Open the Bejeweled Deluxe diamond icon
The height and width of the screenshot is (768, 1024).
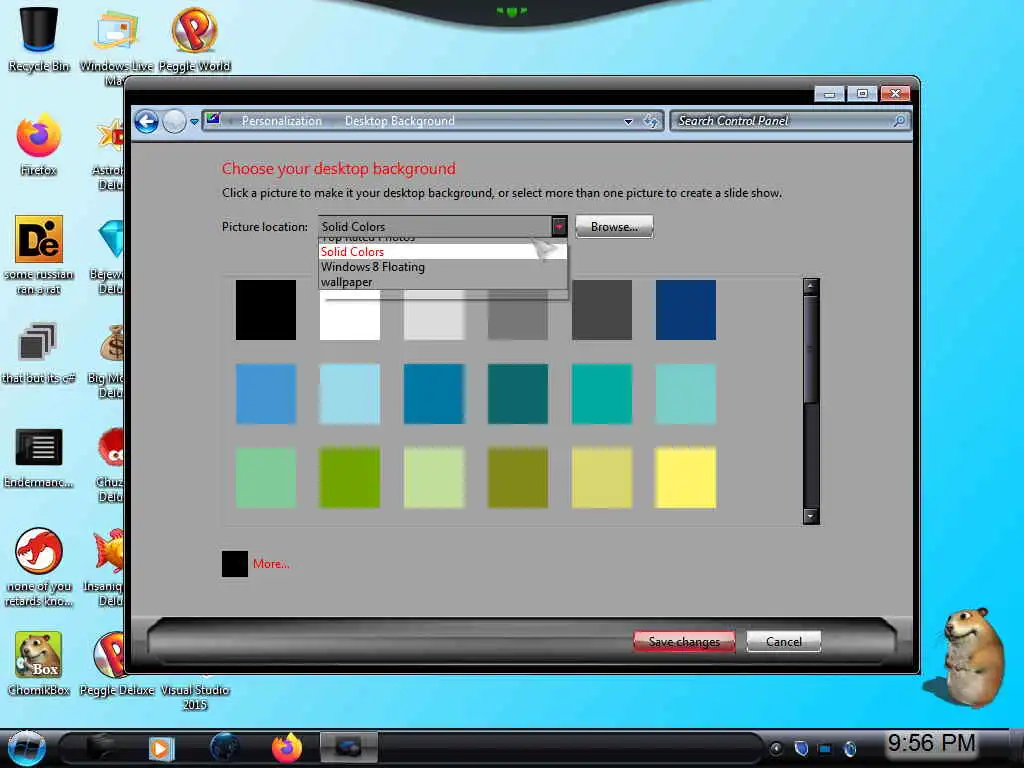point(111,256)
